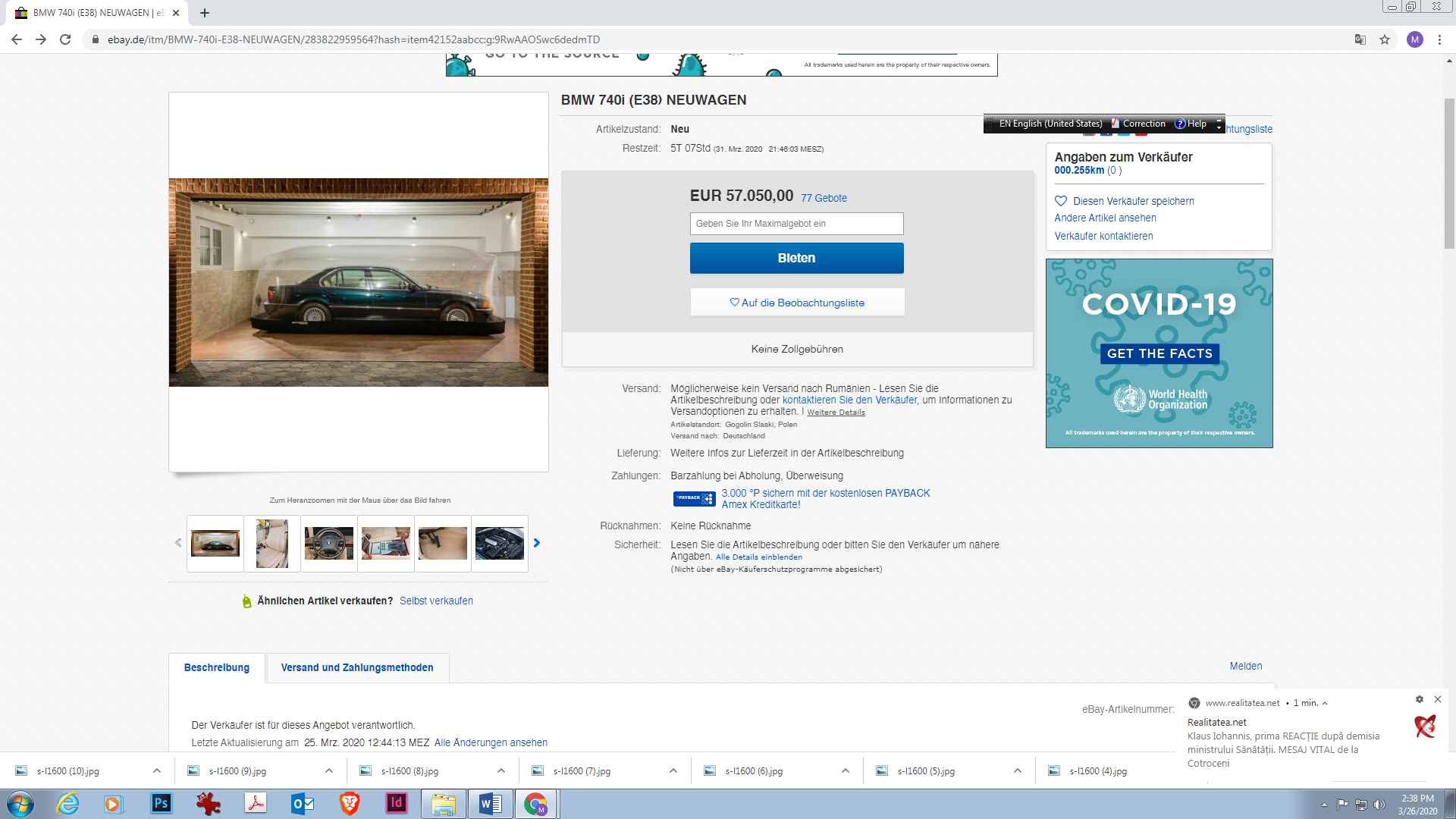1456x819 pixels.
Task: Switch to Versand und Zahlungsmethoden tab
Action: [x=357, y=667]
